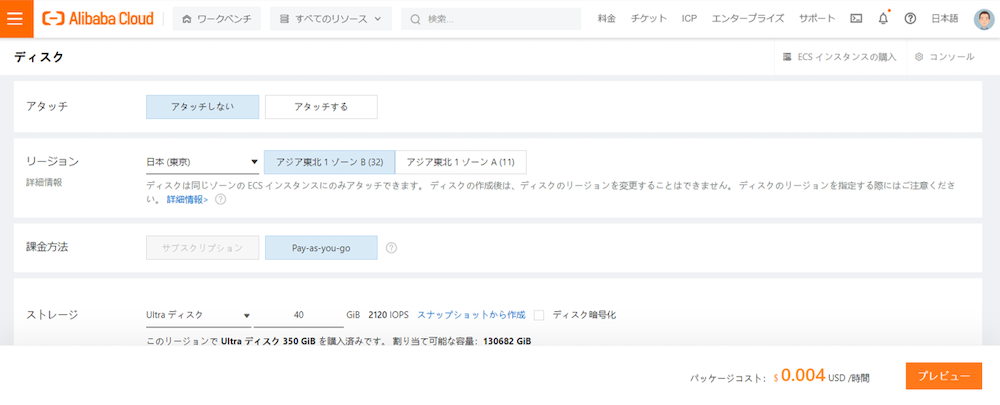This screenshot has width=1000, height=405.
Task: Expand the すべてのリソース dropdown
Action: click(331, 19)
